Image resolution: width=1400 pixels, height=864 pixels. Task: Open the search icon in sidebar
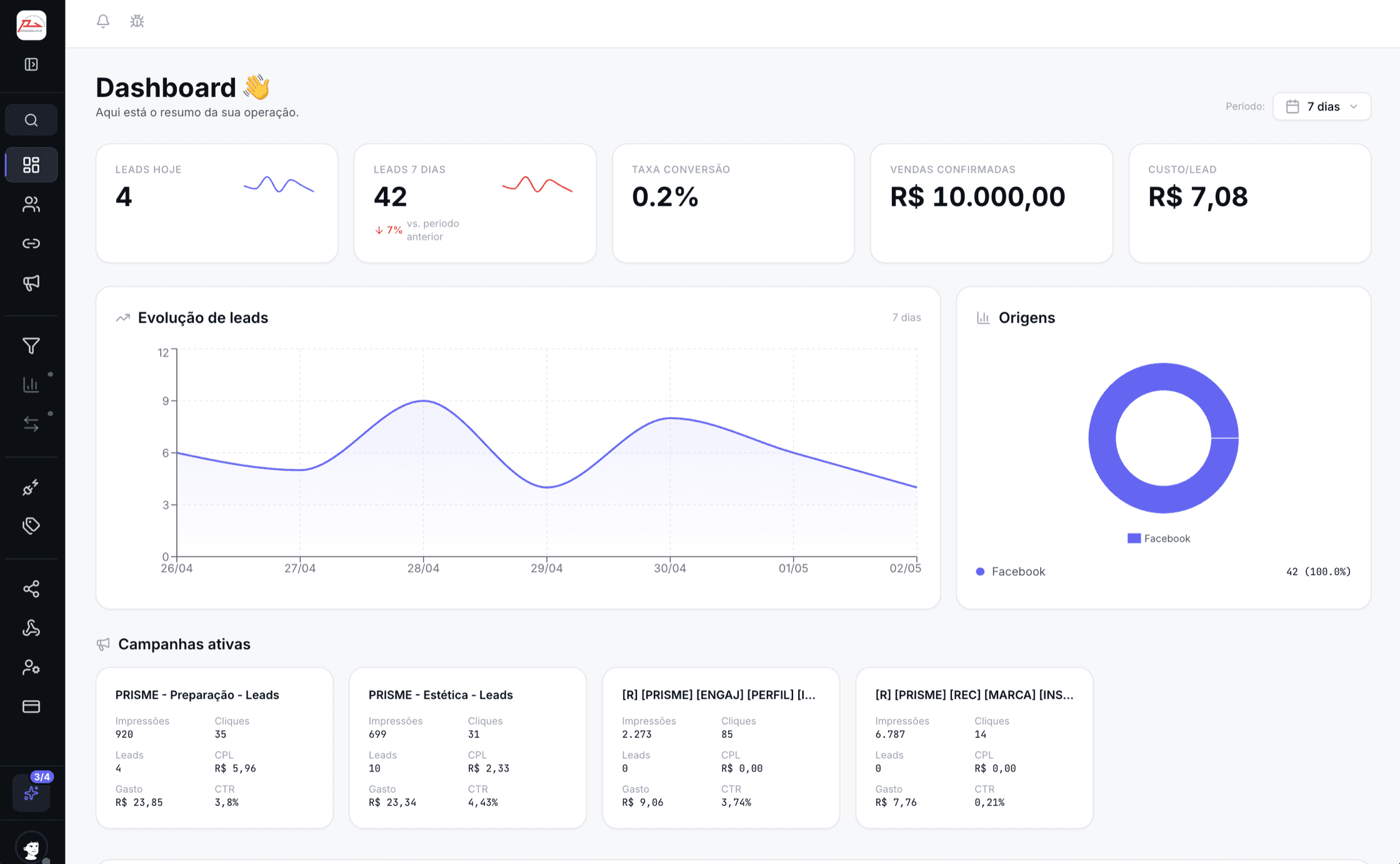31,120
